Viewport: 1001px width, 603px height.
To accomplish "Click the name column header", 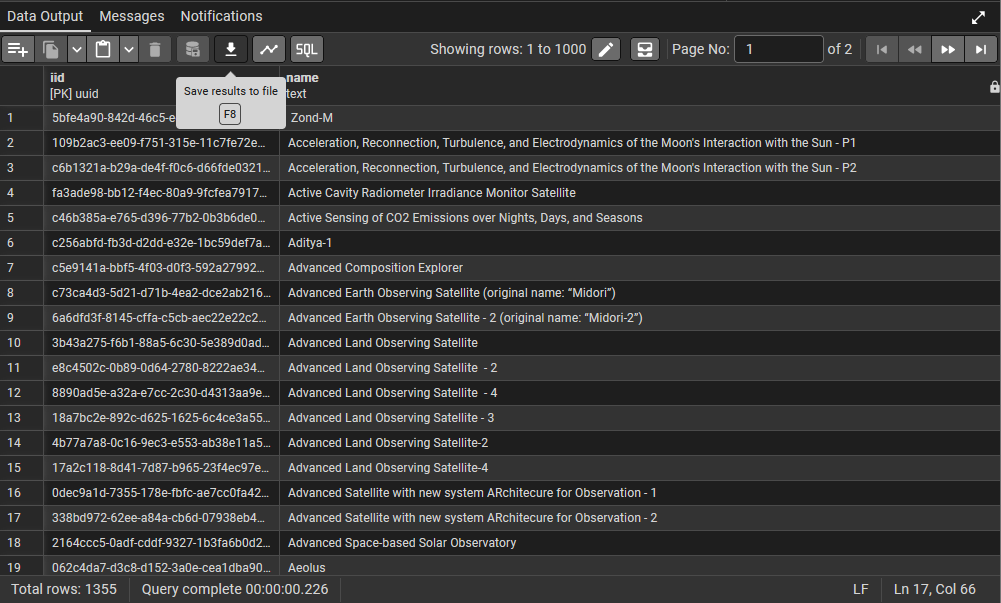I will click(x=640, y=86).
